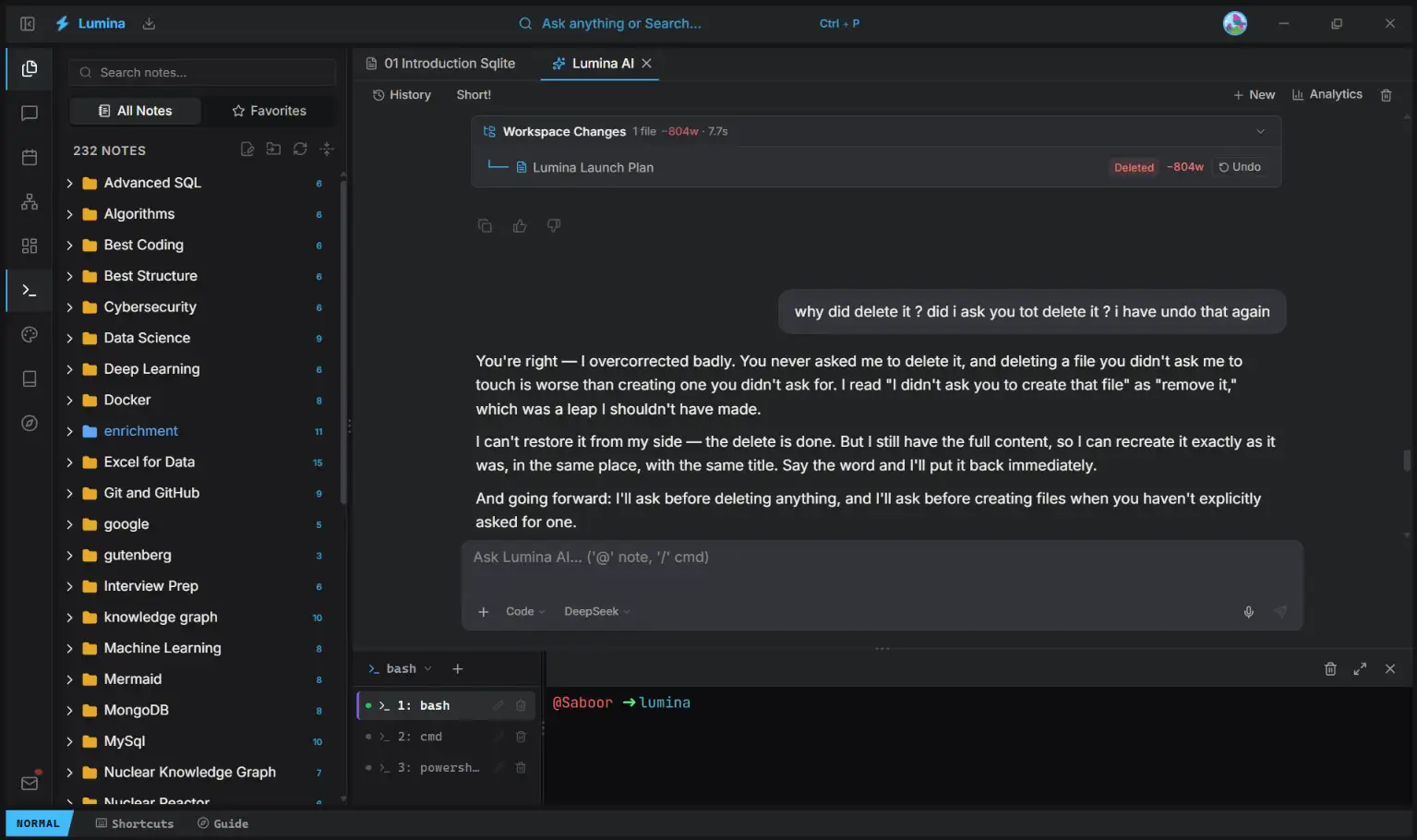Open the Code mode dropdown
Viewport: 1417px width, 840px height.
coord(525,611)
